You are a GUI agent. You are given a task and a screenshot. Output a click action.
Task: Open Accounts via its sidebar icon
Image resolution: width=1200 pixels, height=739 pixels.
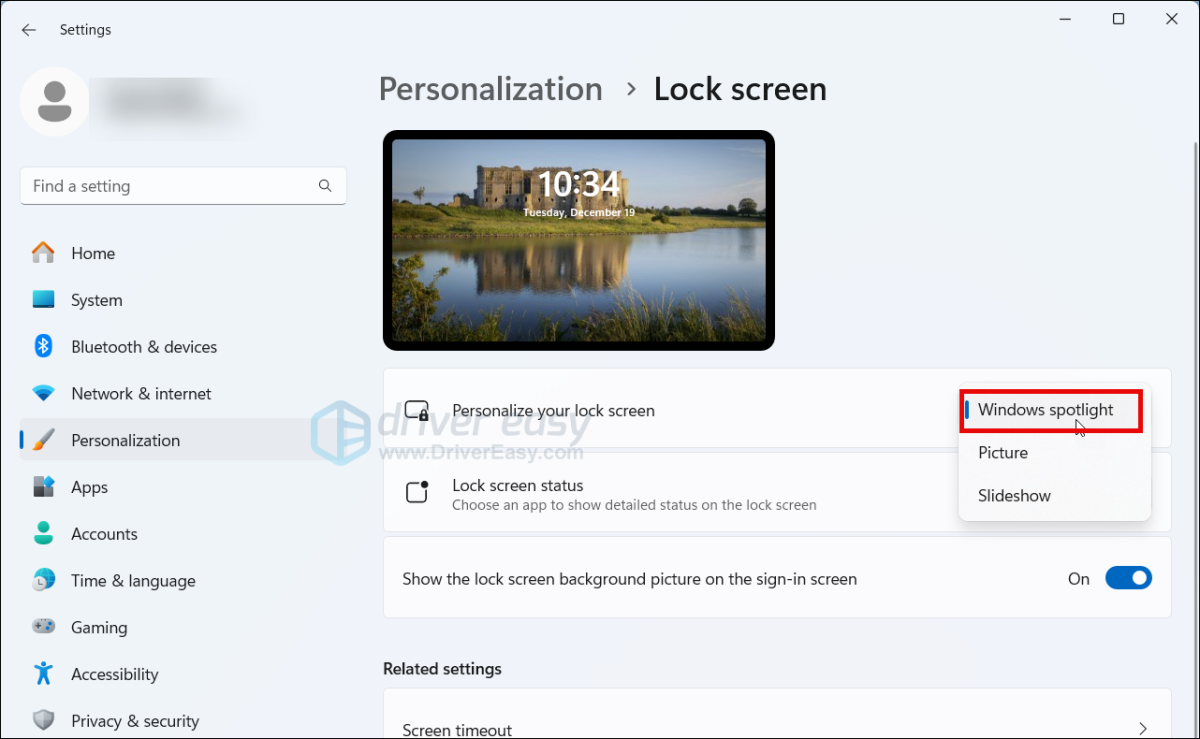[44, 534]
